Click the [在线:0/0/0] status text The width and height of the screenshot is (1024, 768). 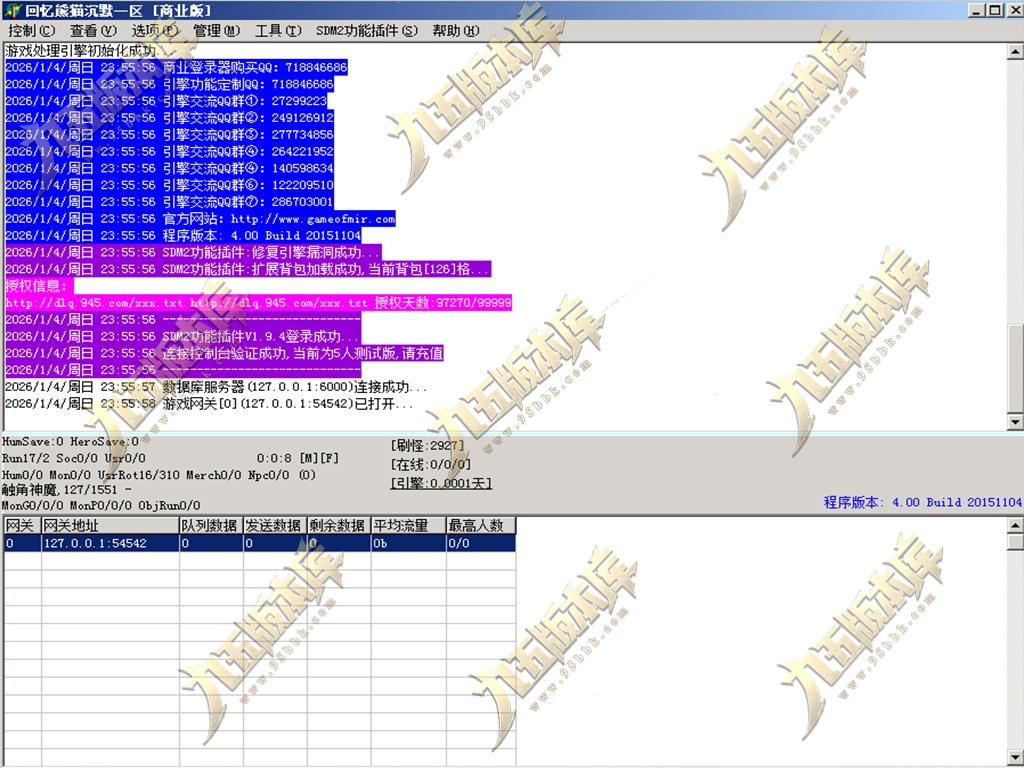coord(430,464)
